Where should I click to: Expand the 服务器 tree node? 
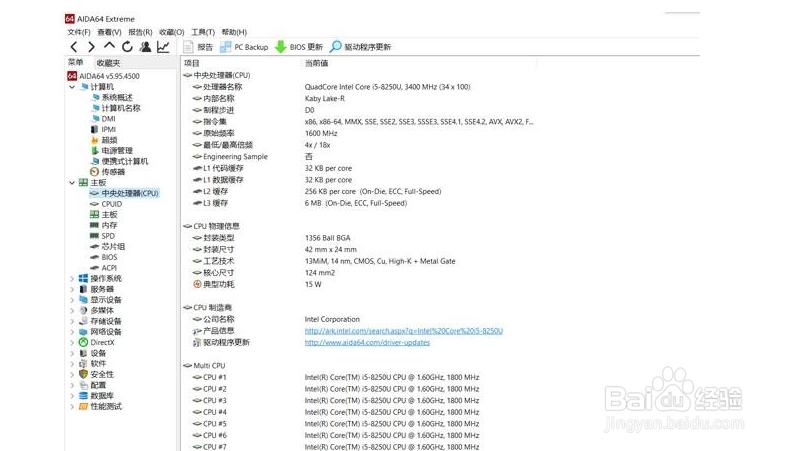pos(72,289)
